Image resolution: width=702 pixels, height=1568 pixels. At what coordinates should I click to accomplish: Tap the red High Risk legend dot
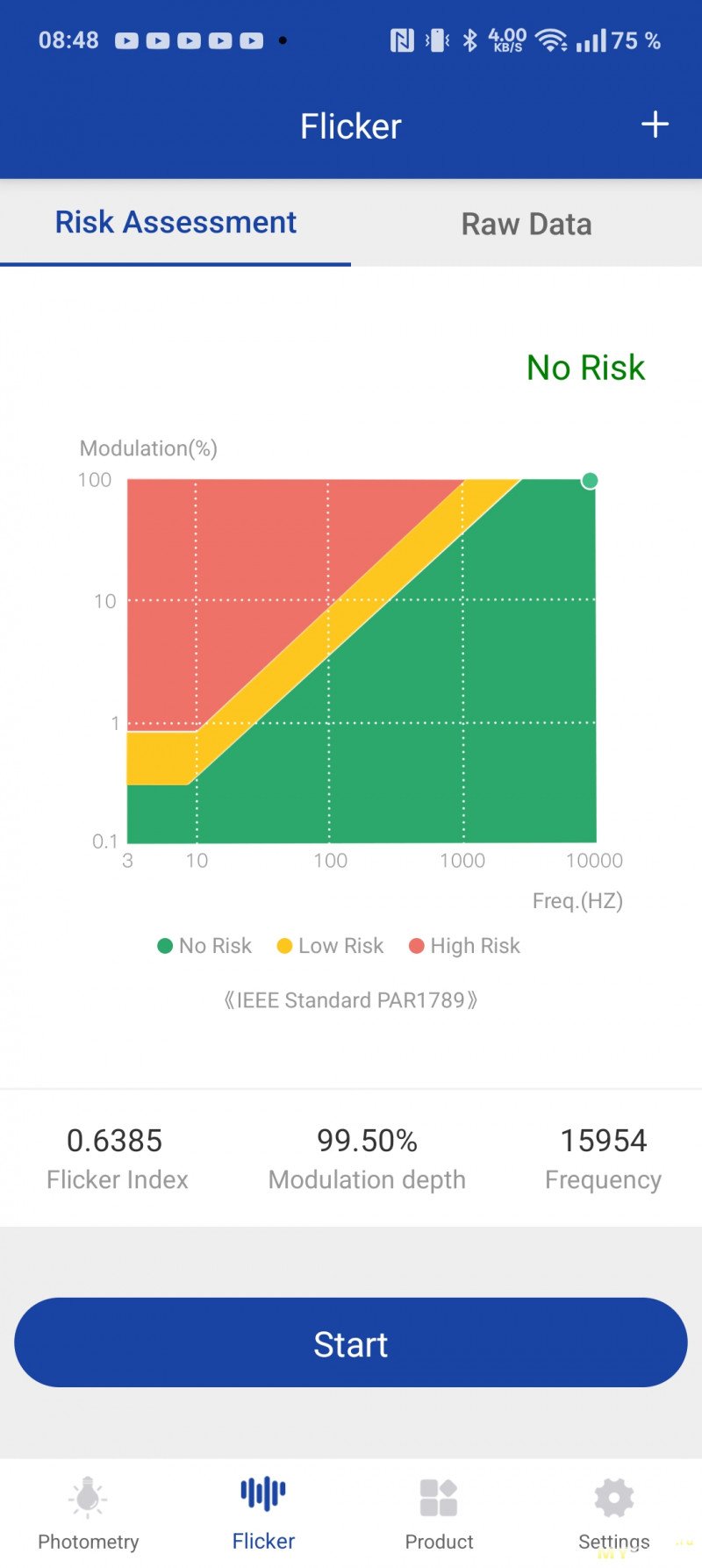[417, 946]
